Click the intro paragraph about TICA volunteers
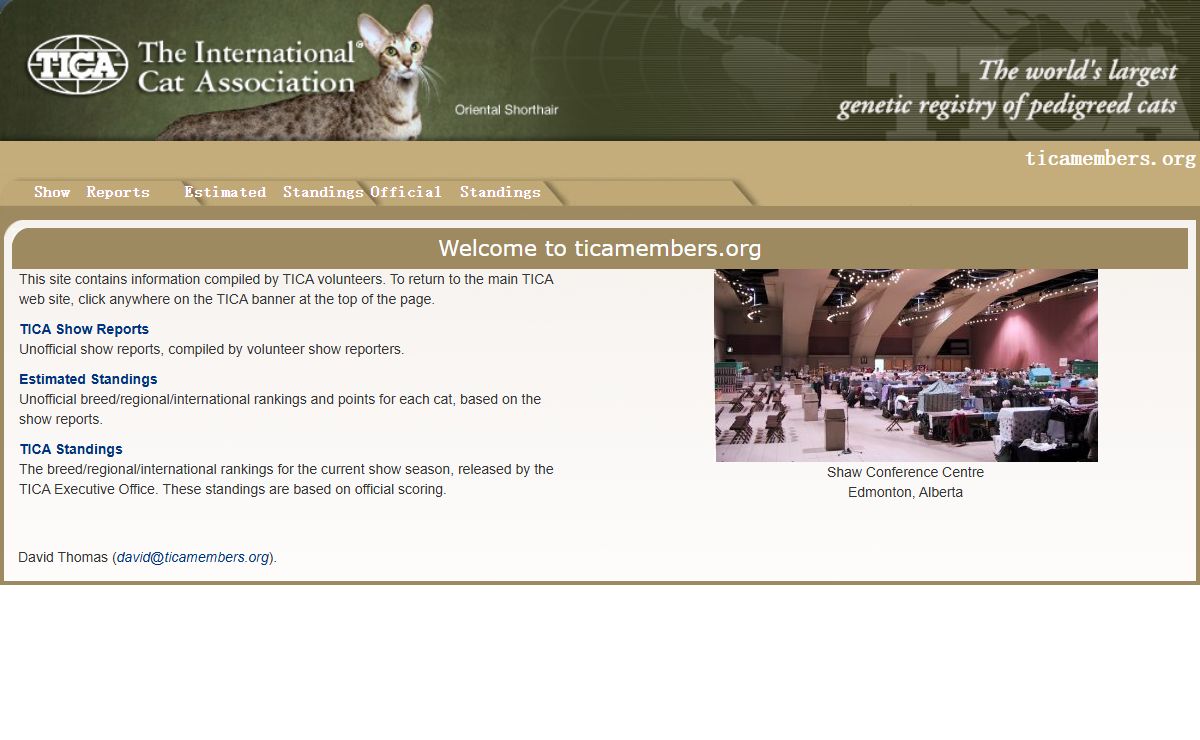The image size is (1200, 740). pos(286,289)
